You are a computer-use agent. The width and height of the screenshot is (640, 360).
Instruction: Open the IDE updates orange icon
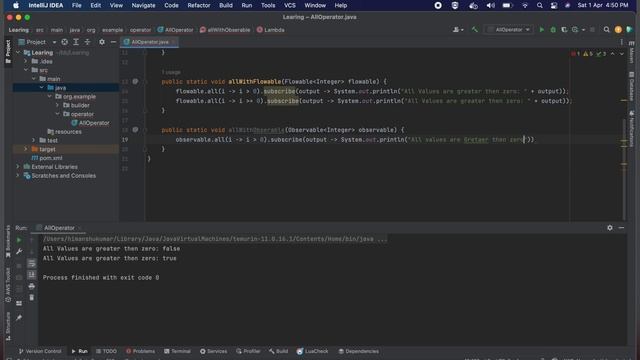tap(618, 30)
